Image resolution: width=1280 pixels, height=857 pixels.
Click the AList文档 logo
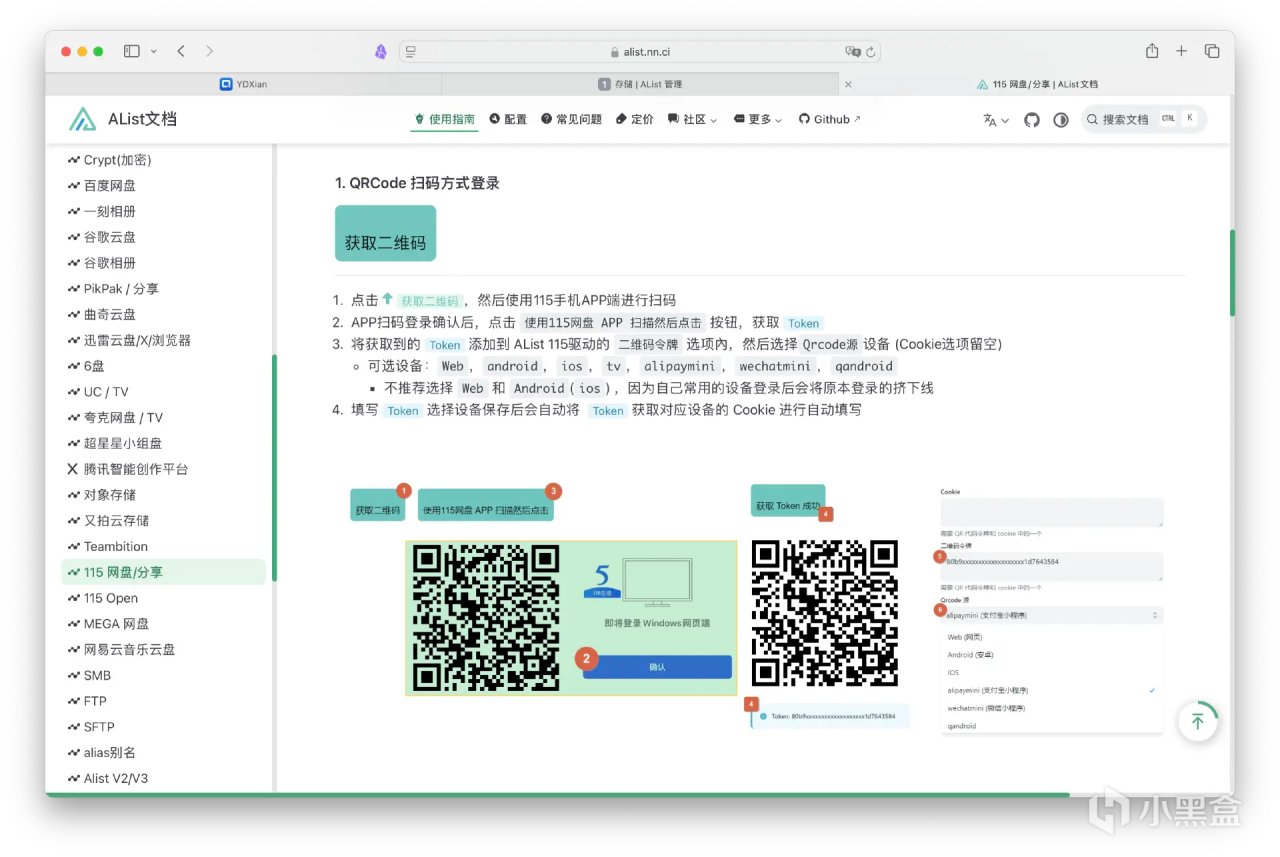coord(123,119)
